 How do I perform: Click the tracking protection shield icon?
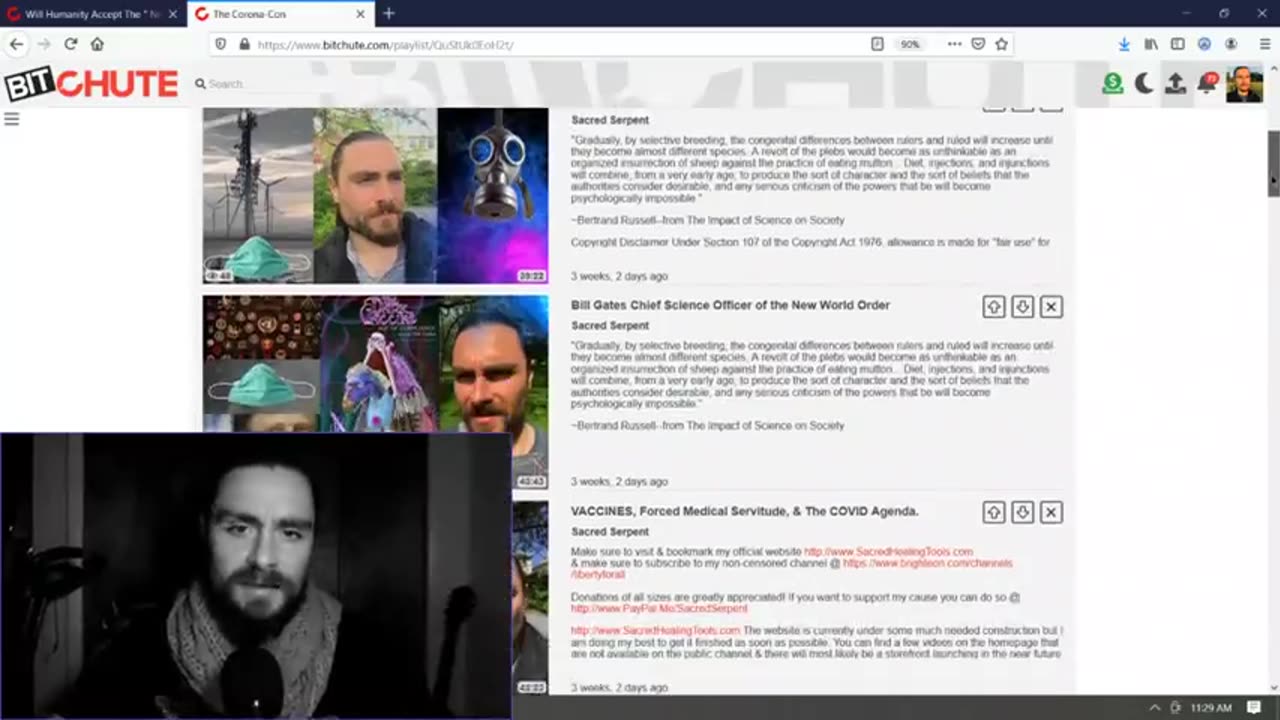[x=223, y=44]
